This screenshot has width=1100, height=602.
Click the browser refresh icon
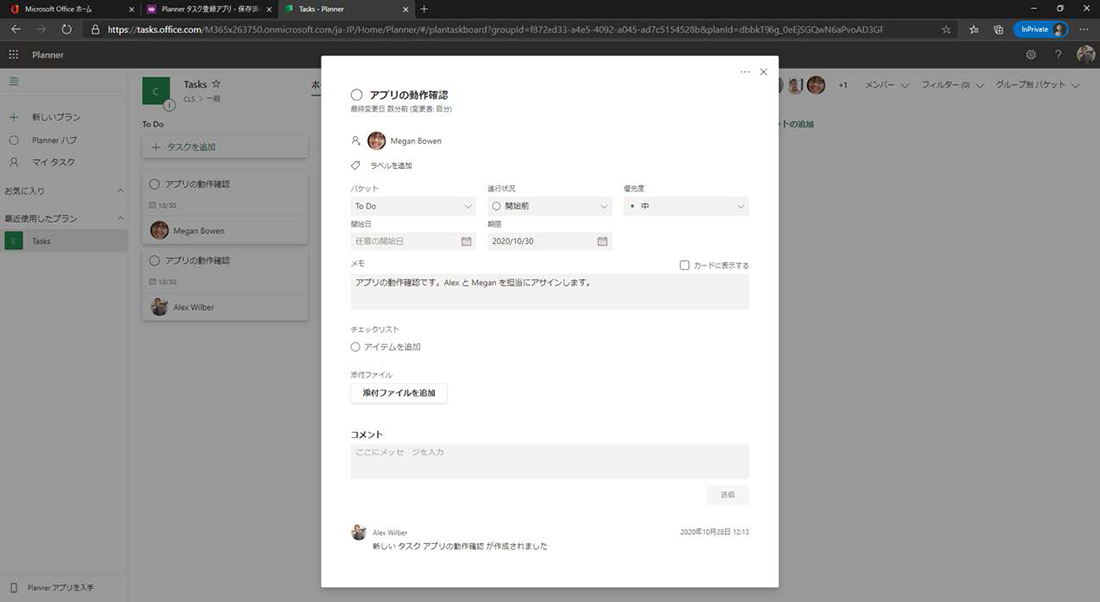point(66,29)
